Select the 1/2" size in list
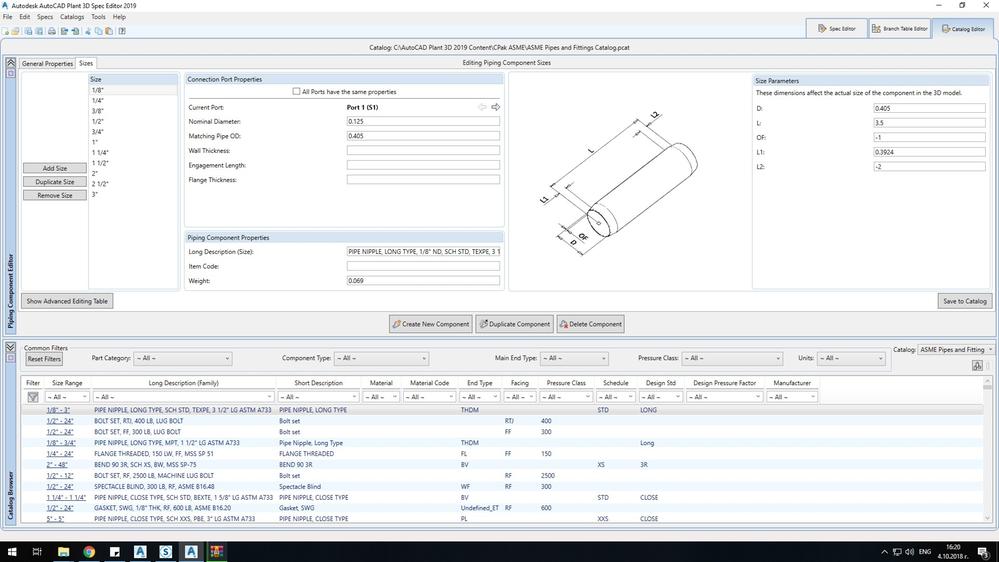999x562 pixels. [x=97, y=121]
